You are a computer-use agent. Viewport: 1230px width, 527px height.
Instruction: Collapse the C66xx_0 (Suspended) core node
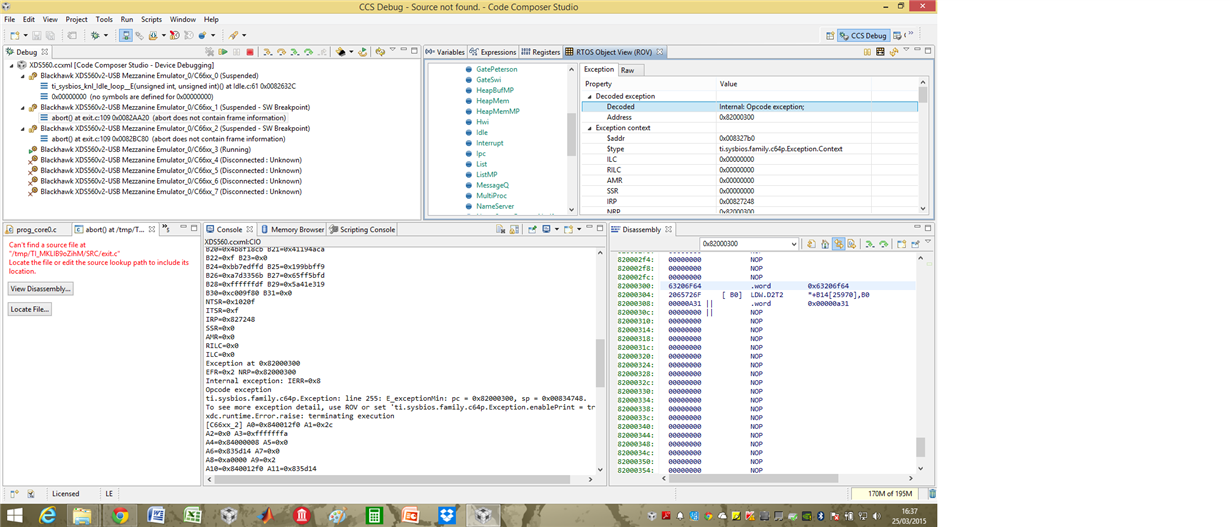(24, 75)
